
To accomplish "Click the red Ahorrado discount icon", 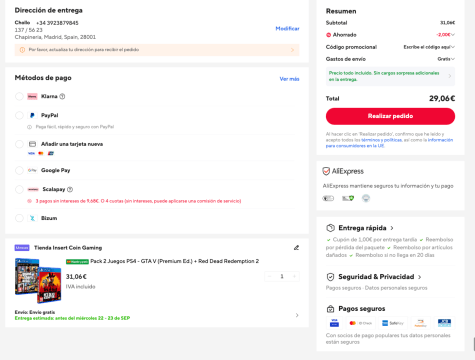I will point(328,35).
